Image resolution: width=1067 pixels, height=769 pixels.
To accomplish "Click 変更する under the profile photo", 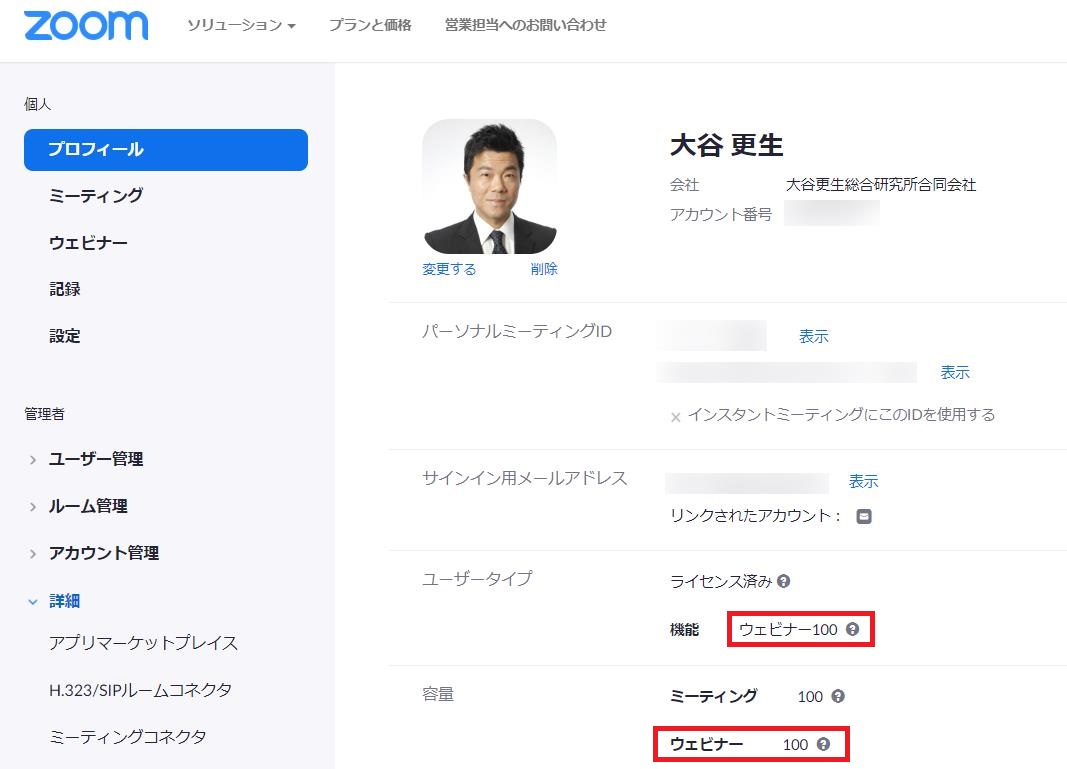I will pyautogui.click(x=449, y=269).
